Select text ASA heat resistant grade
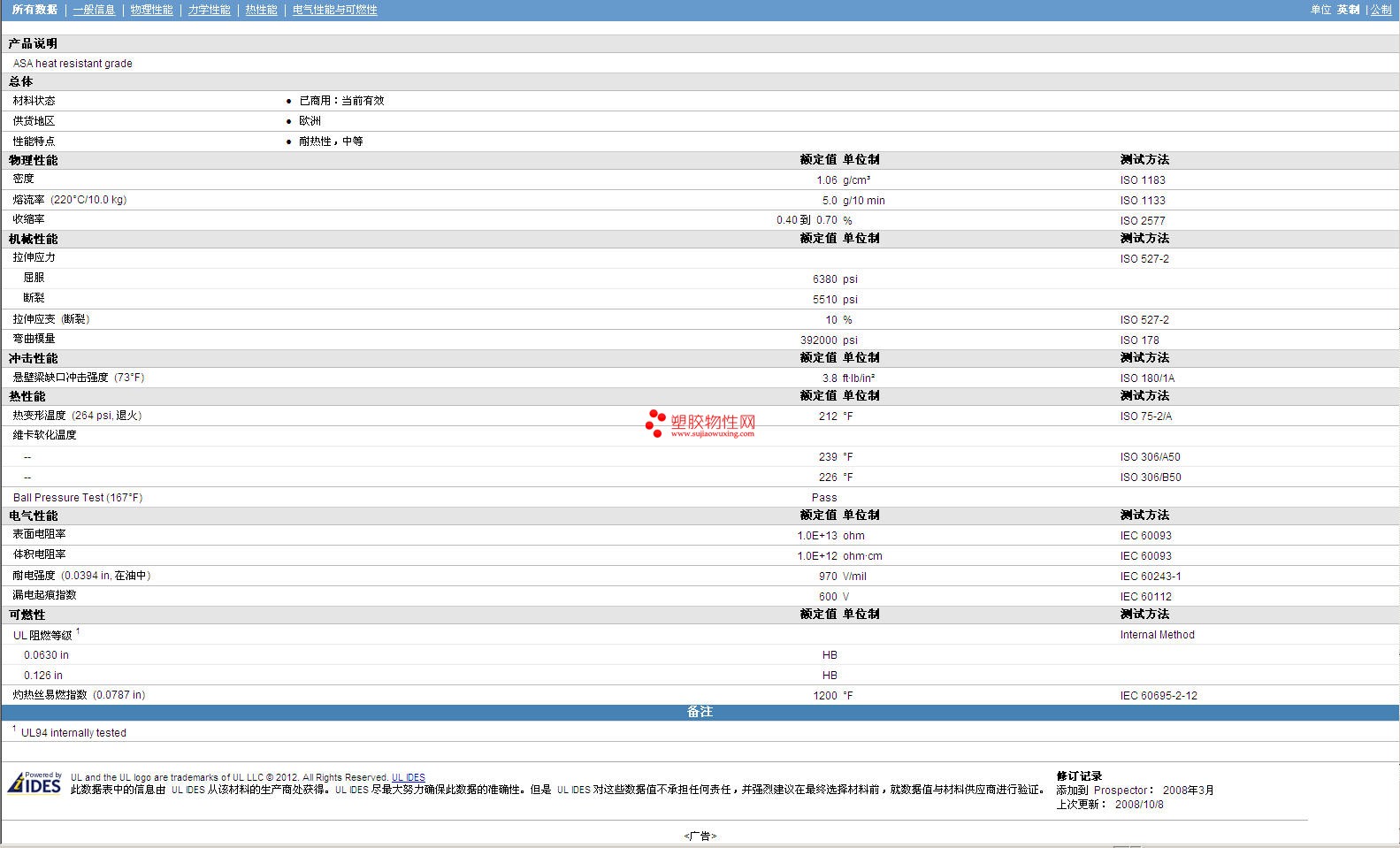Screen dimensions: 1400x848 point(73,64)
